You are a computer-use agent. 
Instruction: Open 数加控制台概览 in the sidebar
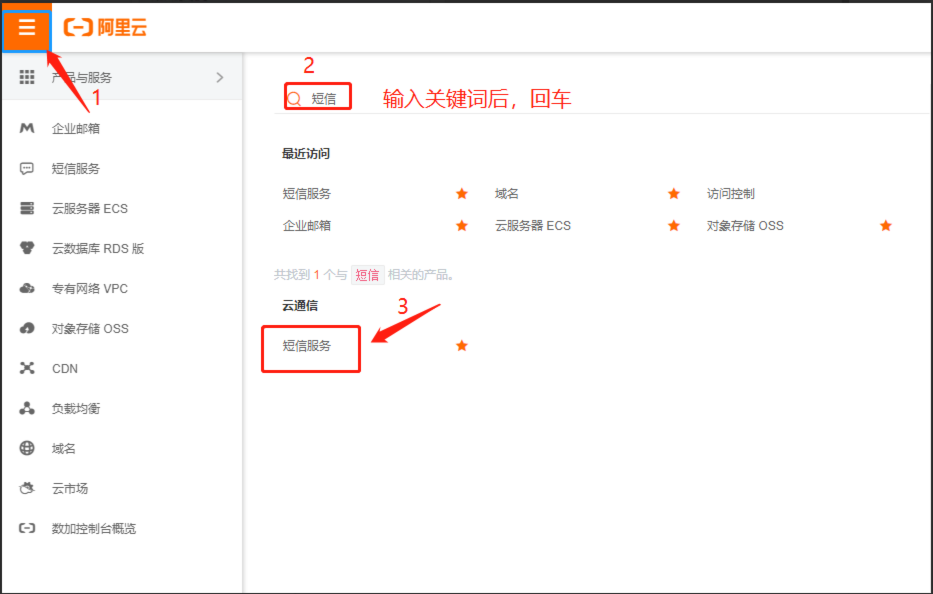tap(93, 528)
